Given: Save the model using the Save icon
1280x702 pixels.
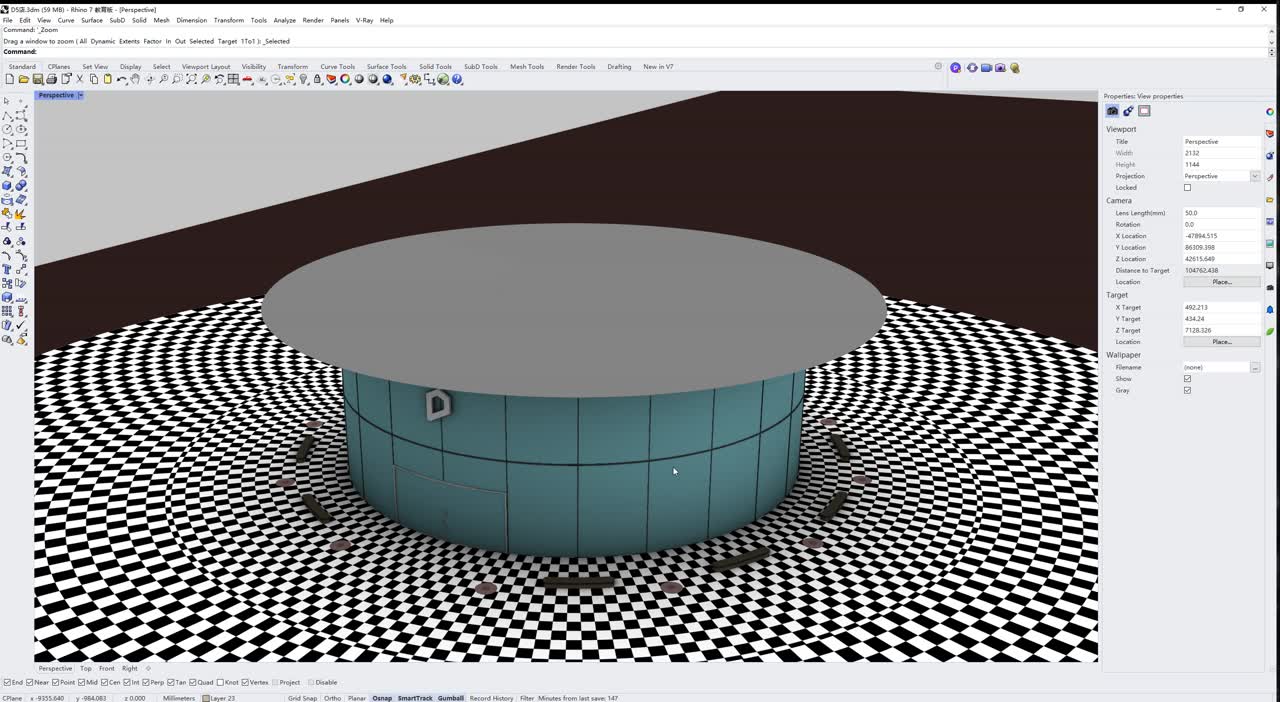Looking at the screenshot, I should [37, 79].
